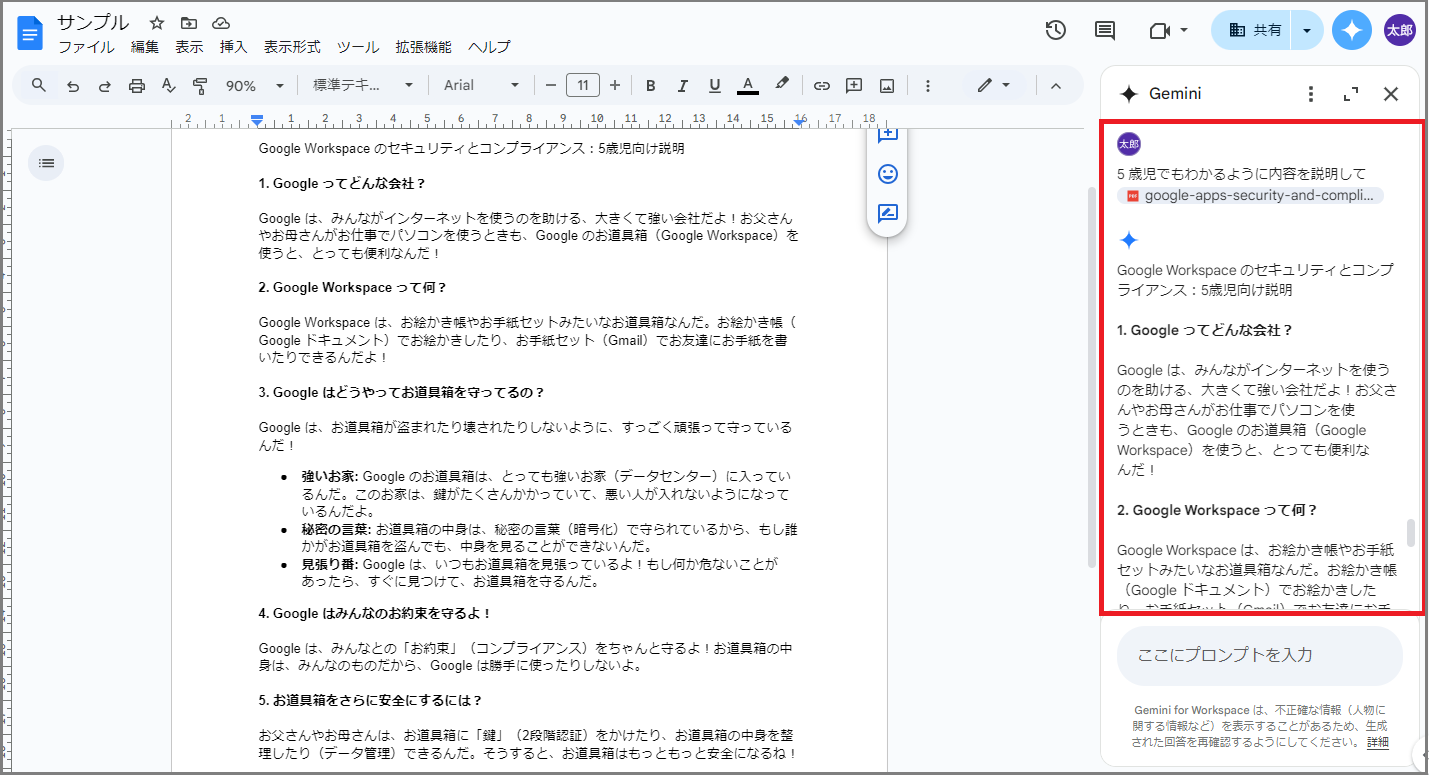The width and height of the screenshot is (1429, 775).
Task: Open the 挿入 menu
Action: (x=233, y=47)
